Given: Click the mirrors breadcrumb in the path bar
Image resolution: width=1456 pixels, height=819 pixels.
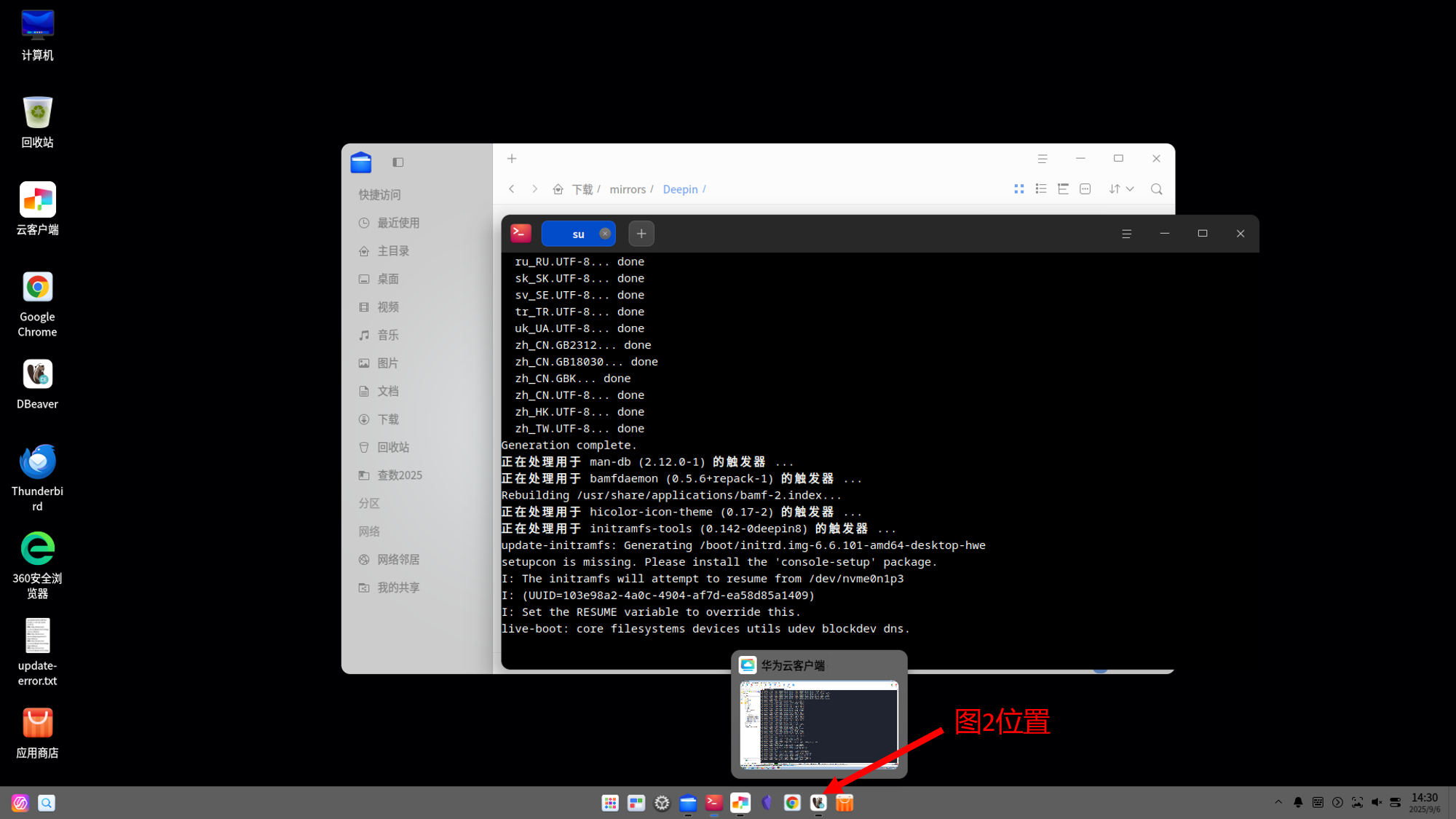Looking at the screenshot, I should pos(628,189).
